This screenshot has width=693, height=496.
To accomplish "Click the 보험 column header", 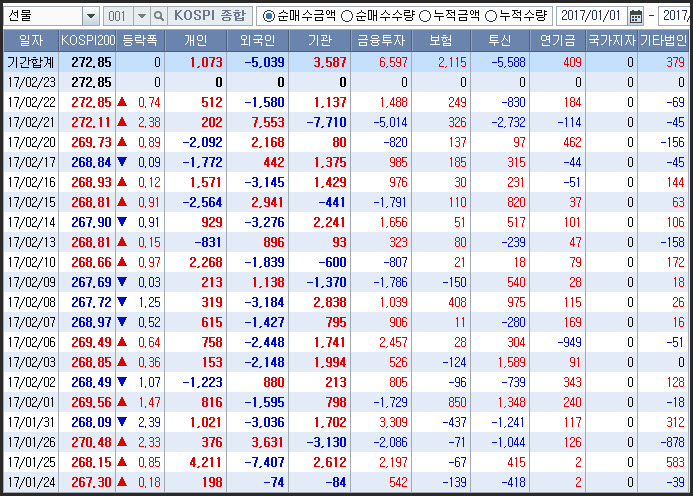I will tap(441, 41).
